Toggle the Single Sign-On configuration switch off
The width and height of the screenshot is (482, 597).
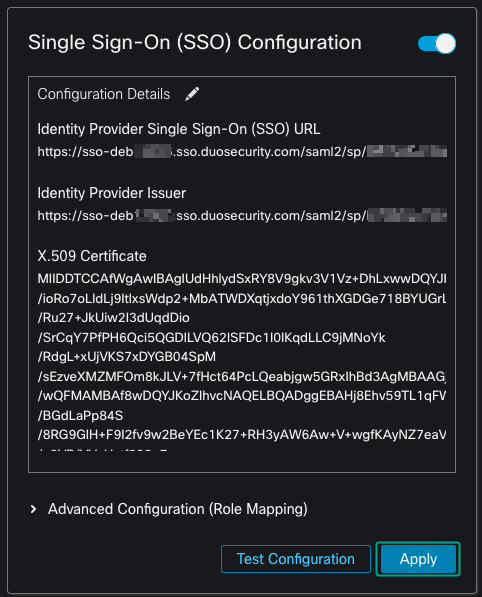[436, 43]
